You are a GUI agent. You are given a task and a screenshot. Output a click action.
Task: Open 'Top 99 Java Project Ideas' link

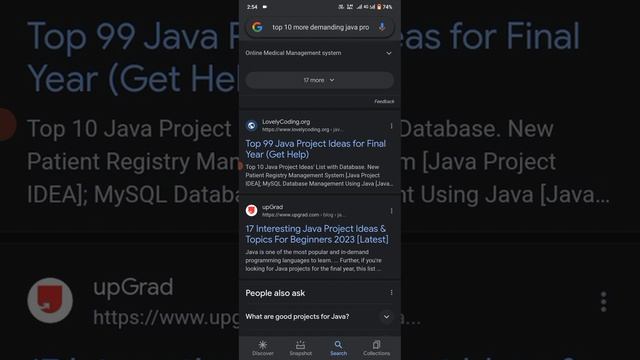[x=316, y=149]
